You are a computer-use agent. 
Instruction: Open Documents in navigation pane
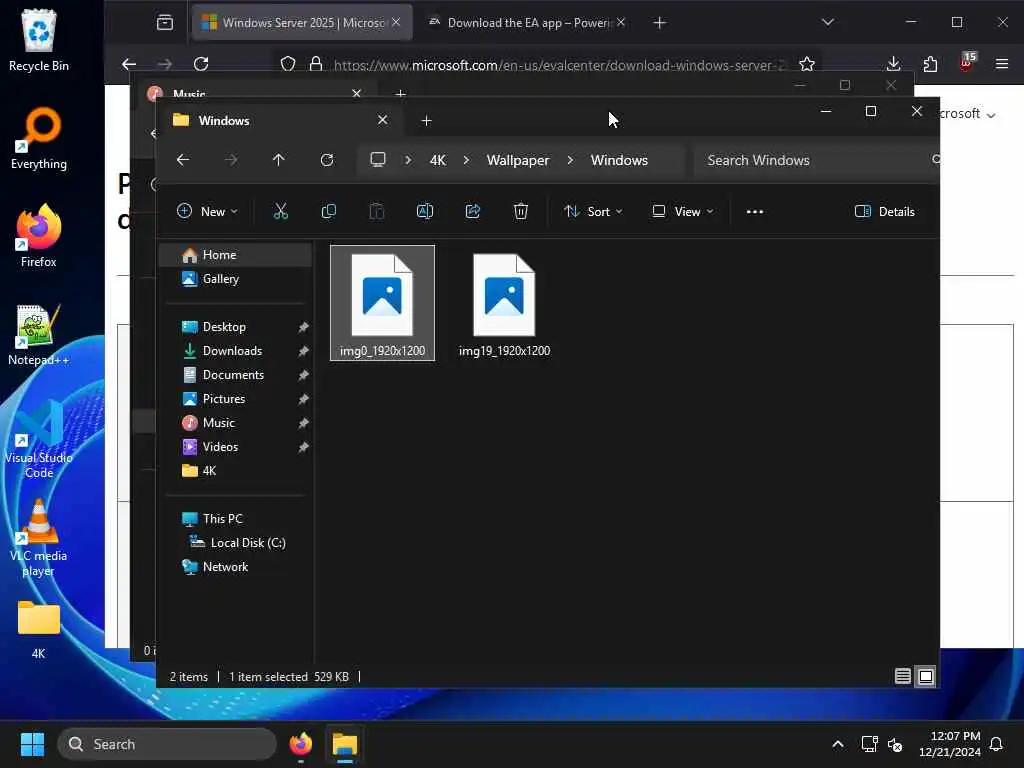235,375
